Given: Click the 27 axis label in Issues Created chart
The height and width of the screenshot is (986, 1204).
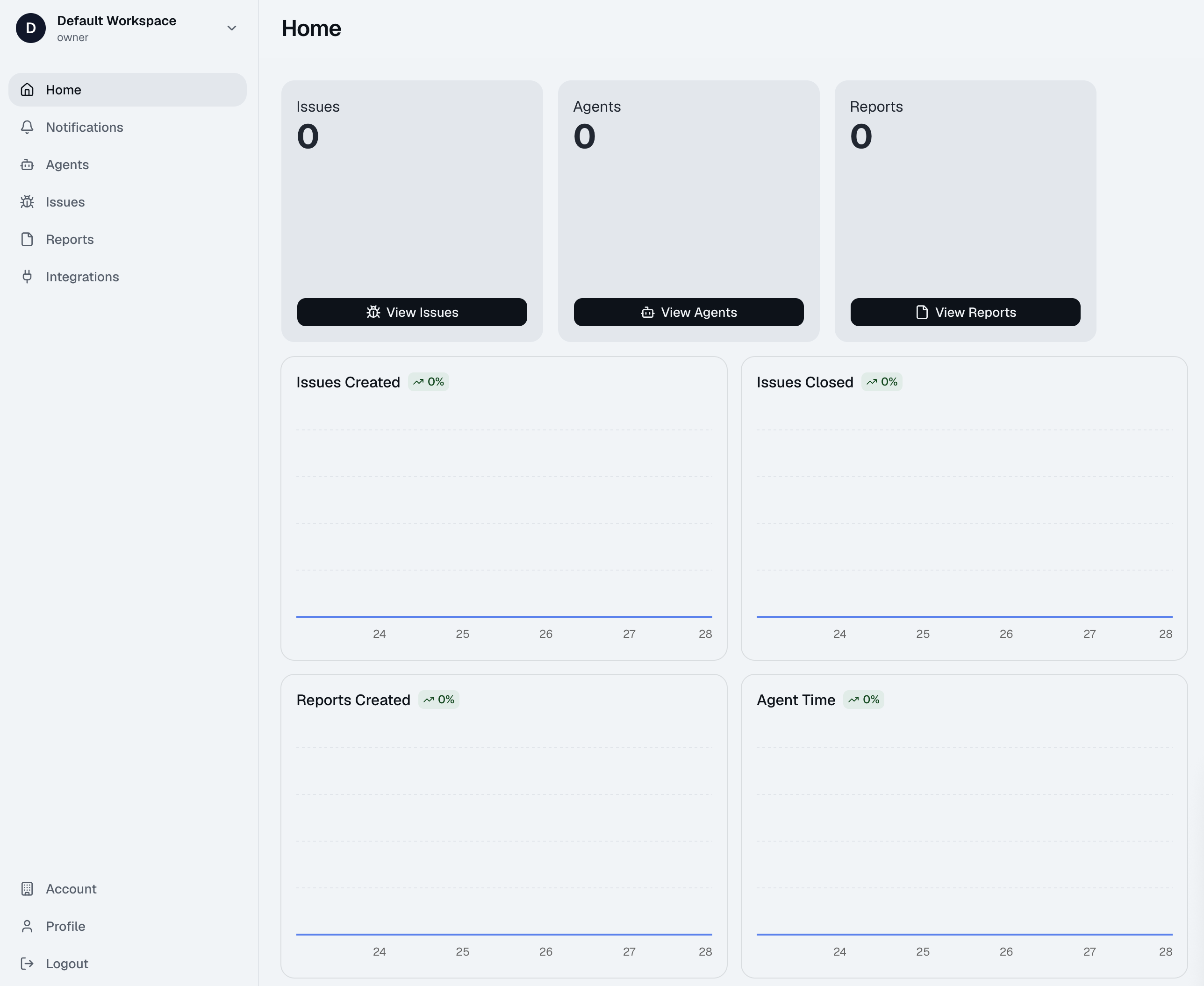Looking at the screenshot, I should (x=629, y=634).
